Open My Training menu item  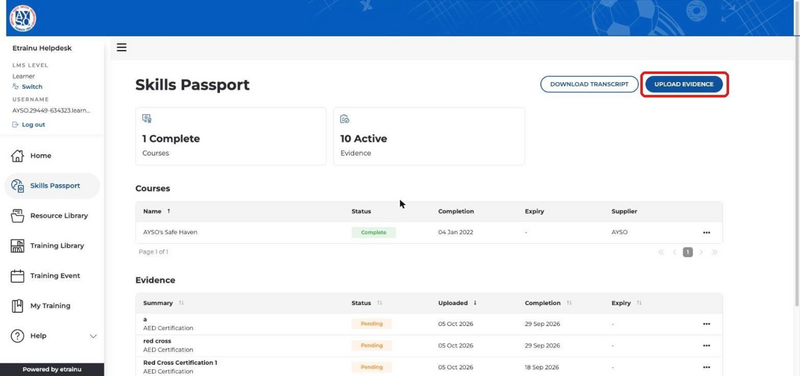(52, 306)
